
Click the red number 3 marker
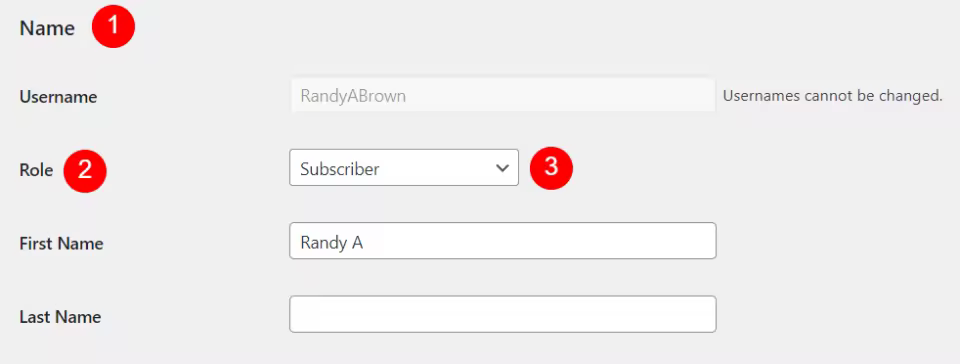coord(551,168)
